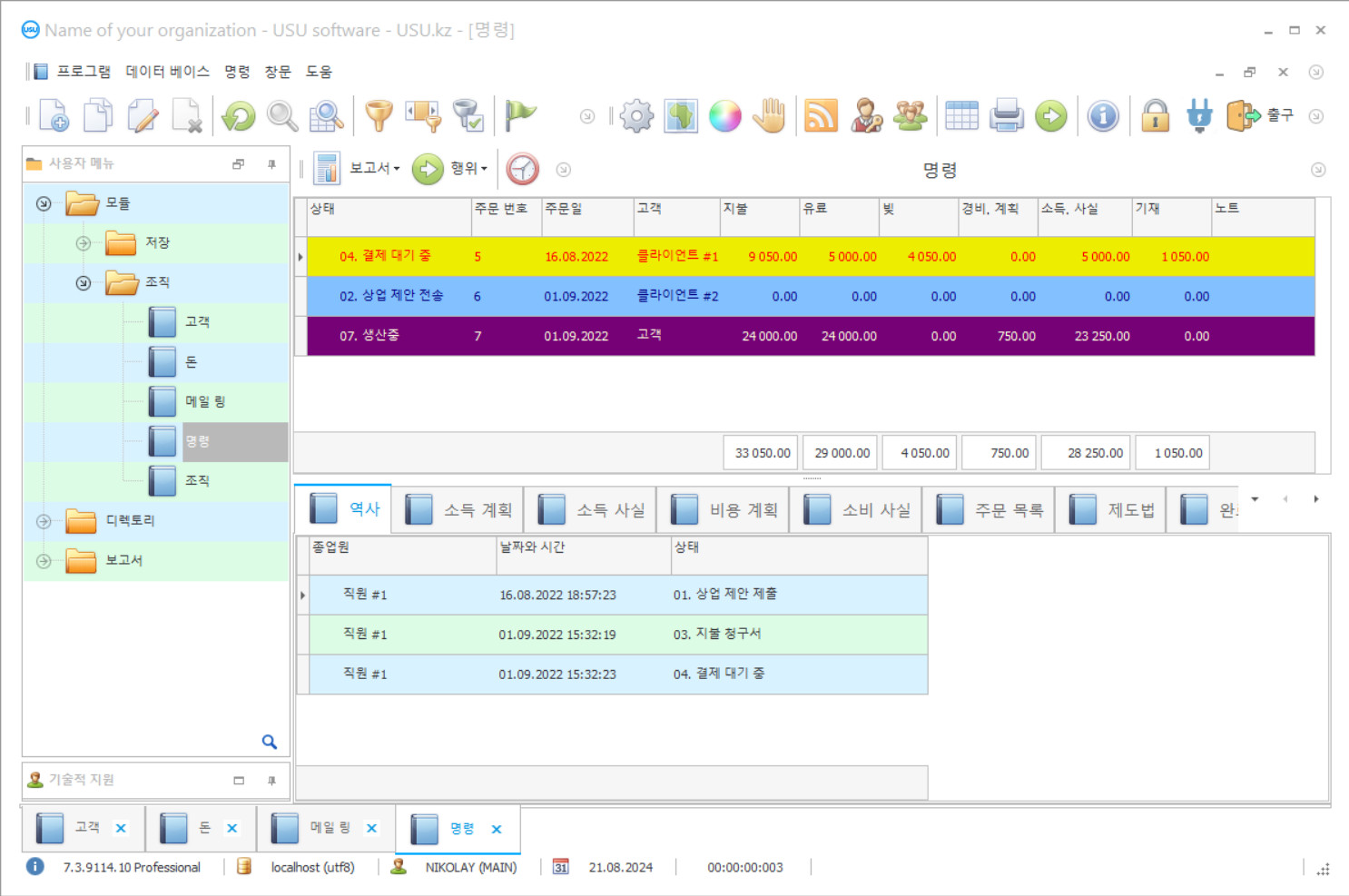Click the blue plug connection icon
1349x896 pixels.
click(1199, 116)
